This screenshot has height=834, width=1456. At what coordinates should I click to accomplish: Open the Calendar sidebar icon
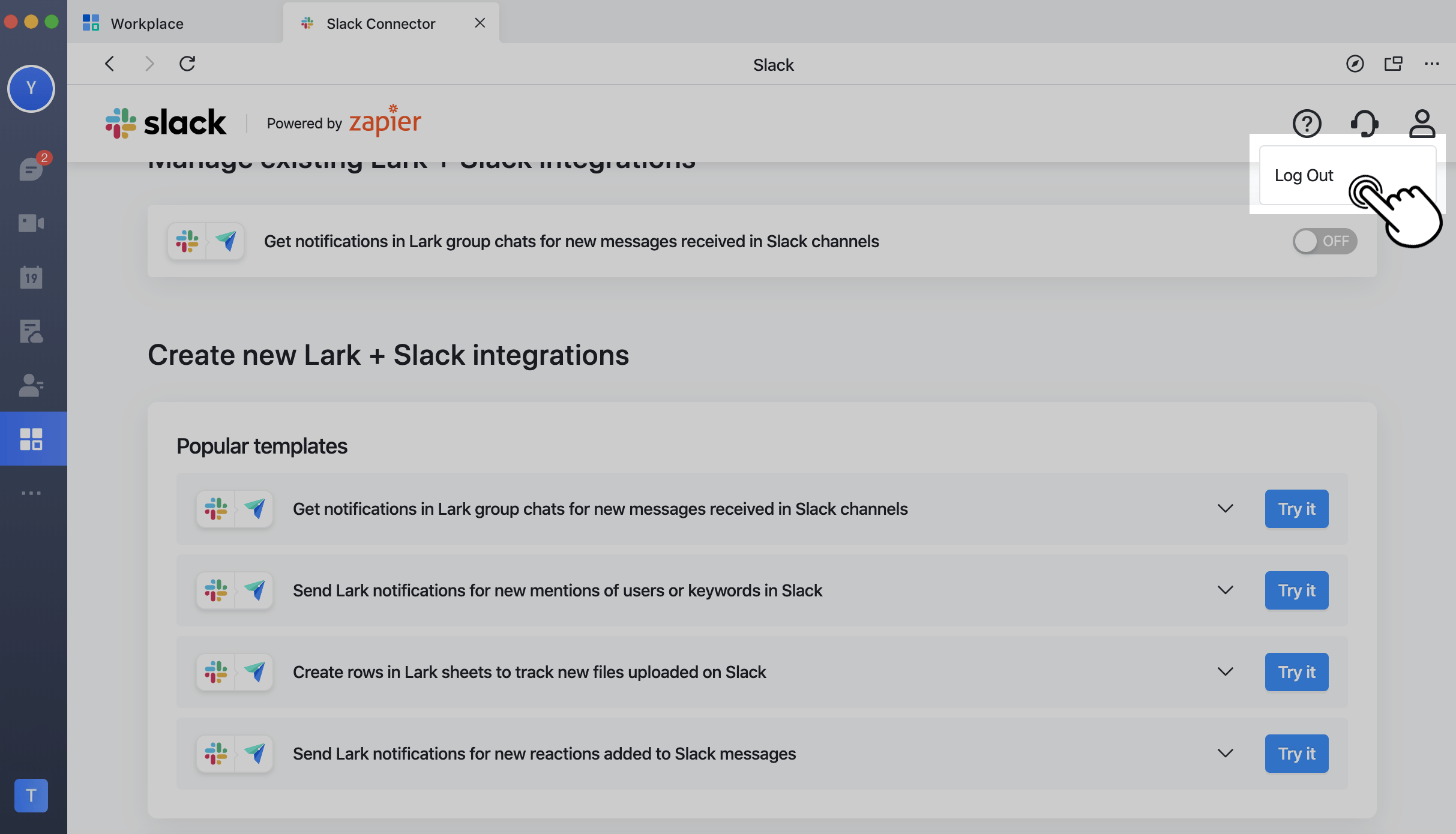point(31,277)
